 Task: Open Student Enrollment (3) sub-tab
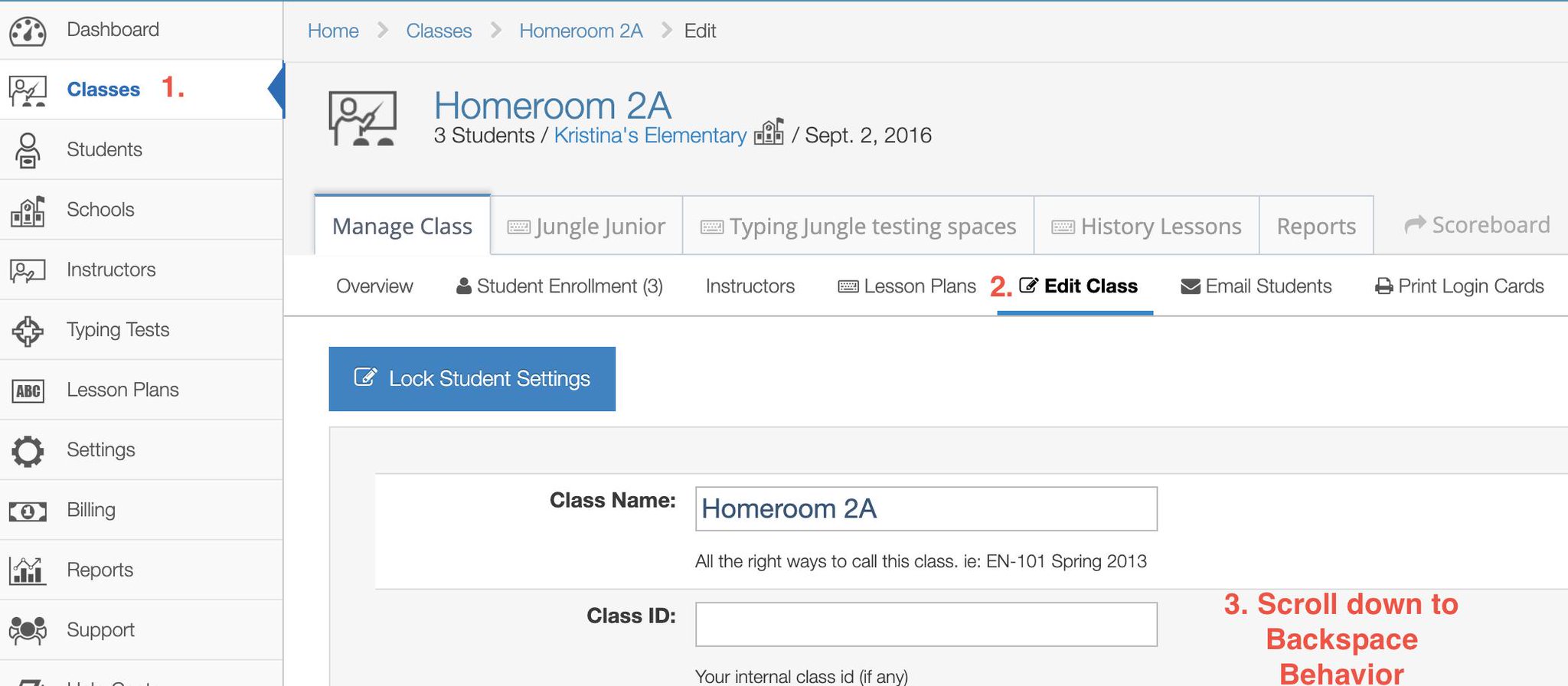[x=560, y=286]
